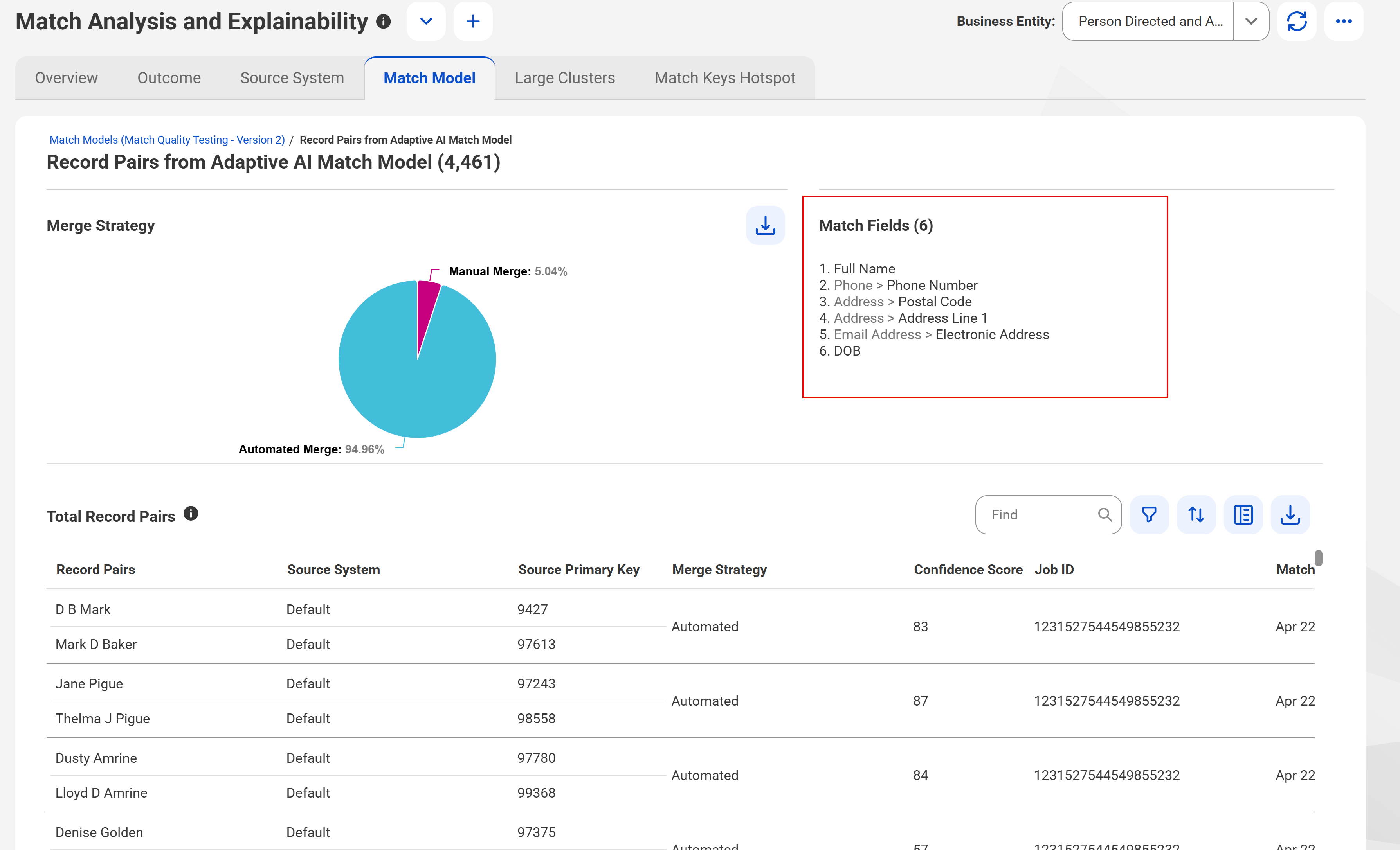Image resolution: width=1400 pixels, height=850 pixels.
Task: Click confidence score 87
Action: click(920, 701)
